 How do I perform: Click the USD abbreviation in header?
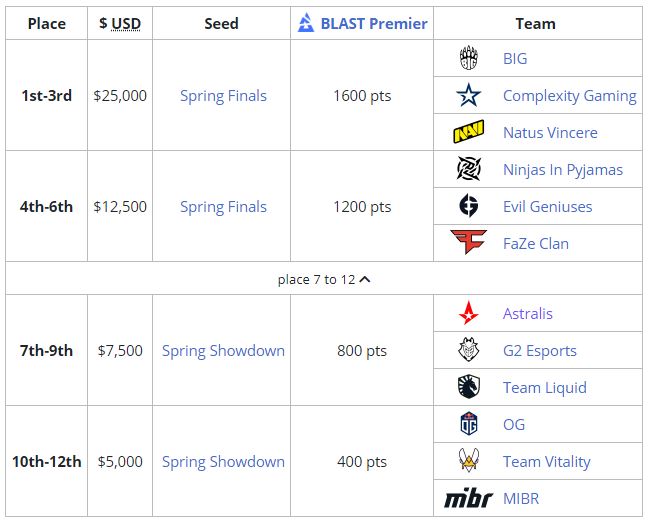click(126, 23)
